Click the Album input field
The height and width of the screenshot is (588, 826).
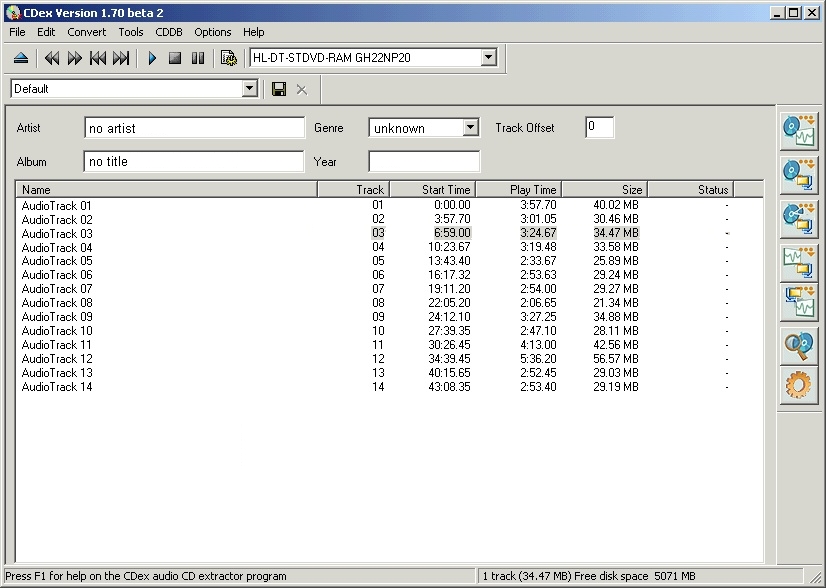click(194, 161)
